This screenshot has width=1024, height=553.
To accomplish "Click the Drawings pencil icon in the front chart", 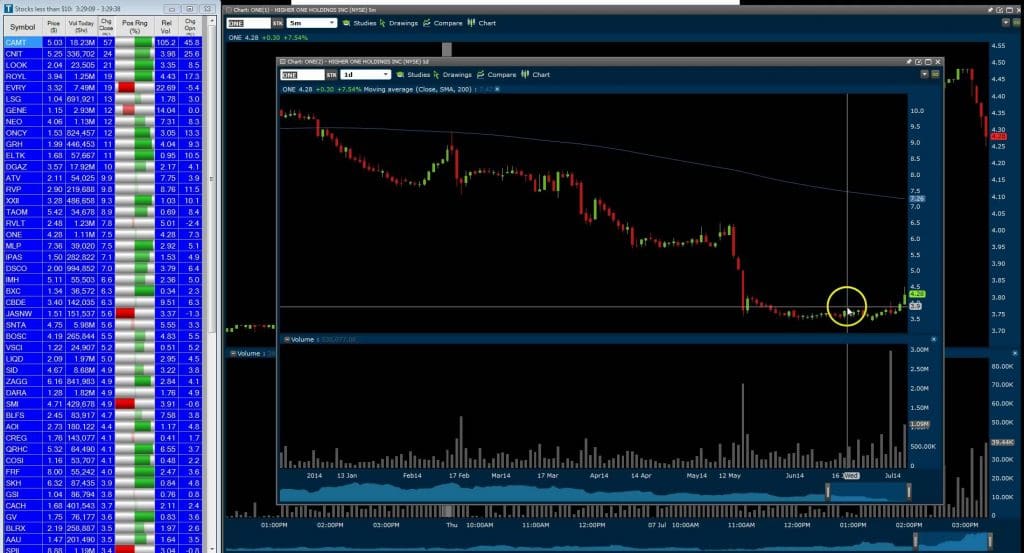I will click(436, 74).
